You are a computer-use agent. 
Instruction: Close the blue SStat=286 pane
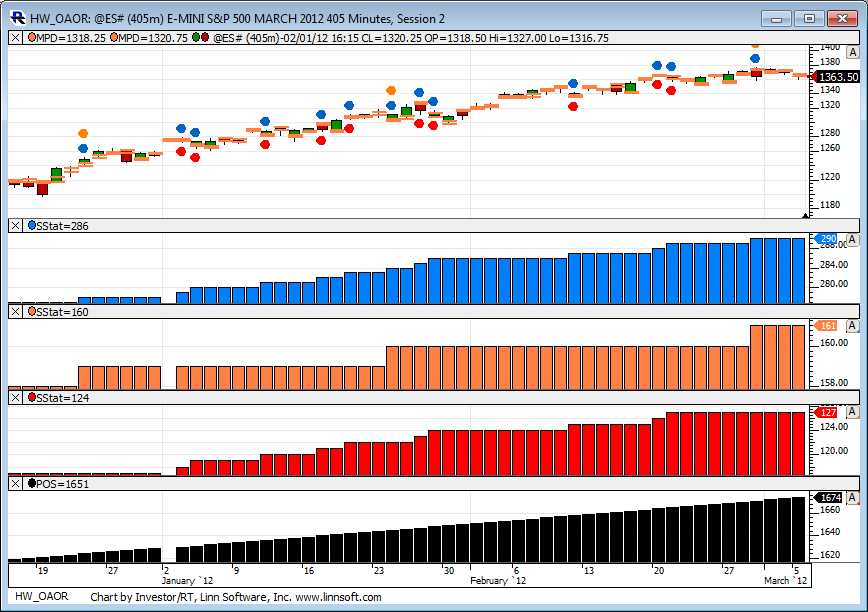15,226
